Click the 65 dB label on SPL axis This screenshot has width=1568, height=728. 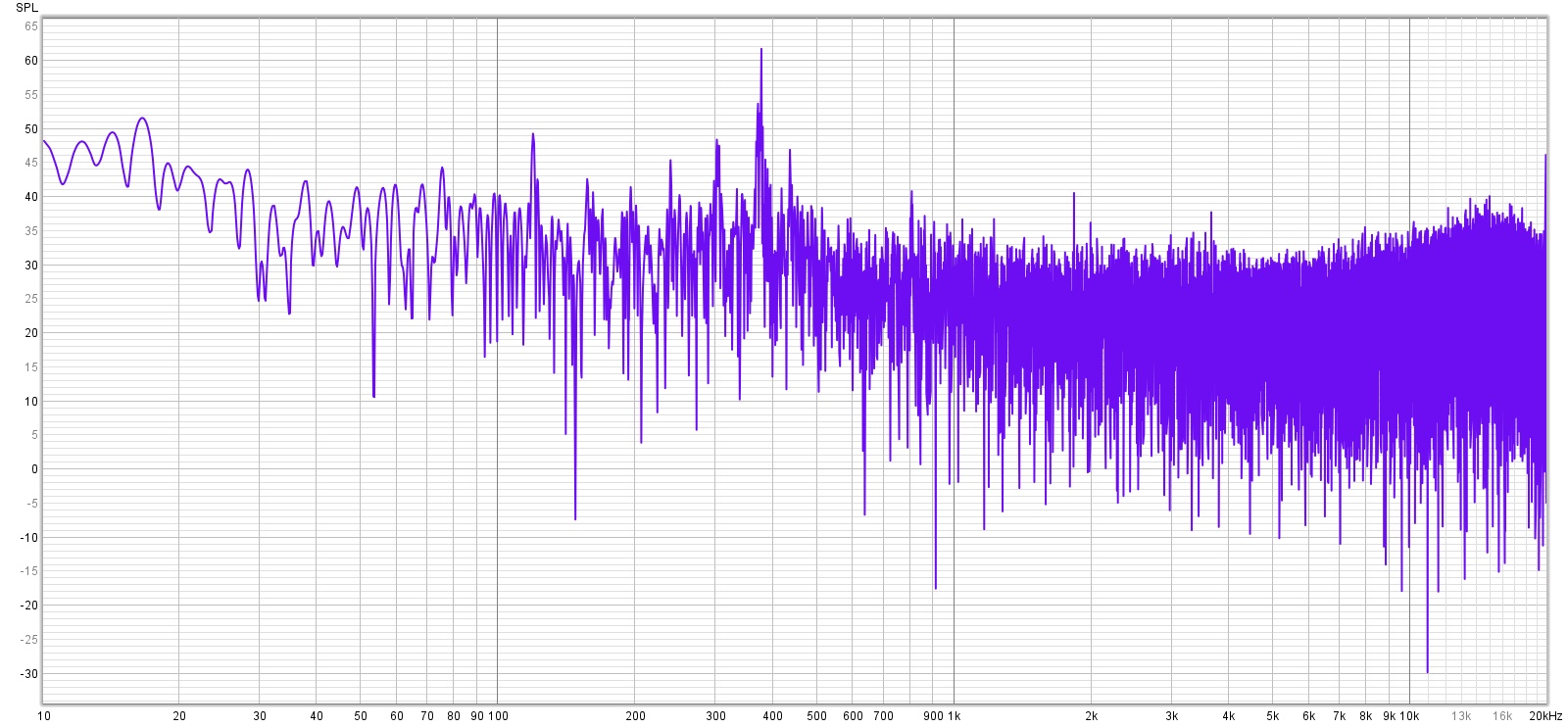(x=31, y=26)
